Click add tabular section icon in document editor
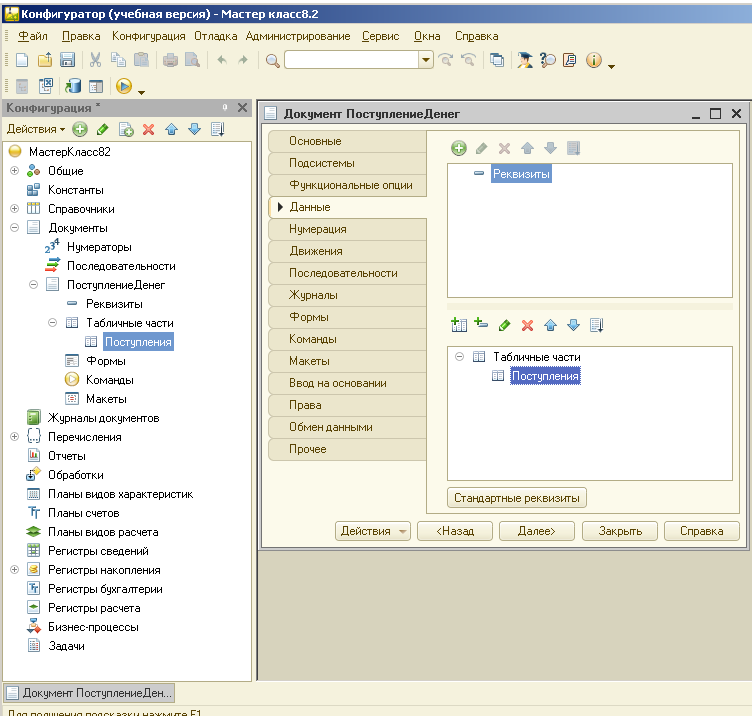This screenshot has height=716, width=752. 459,325
